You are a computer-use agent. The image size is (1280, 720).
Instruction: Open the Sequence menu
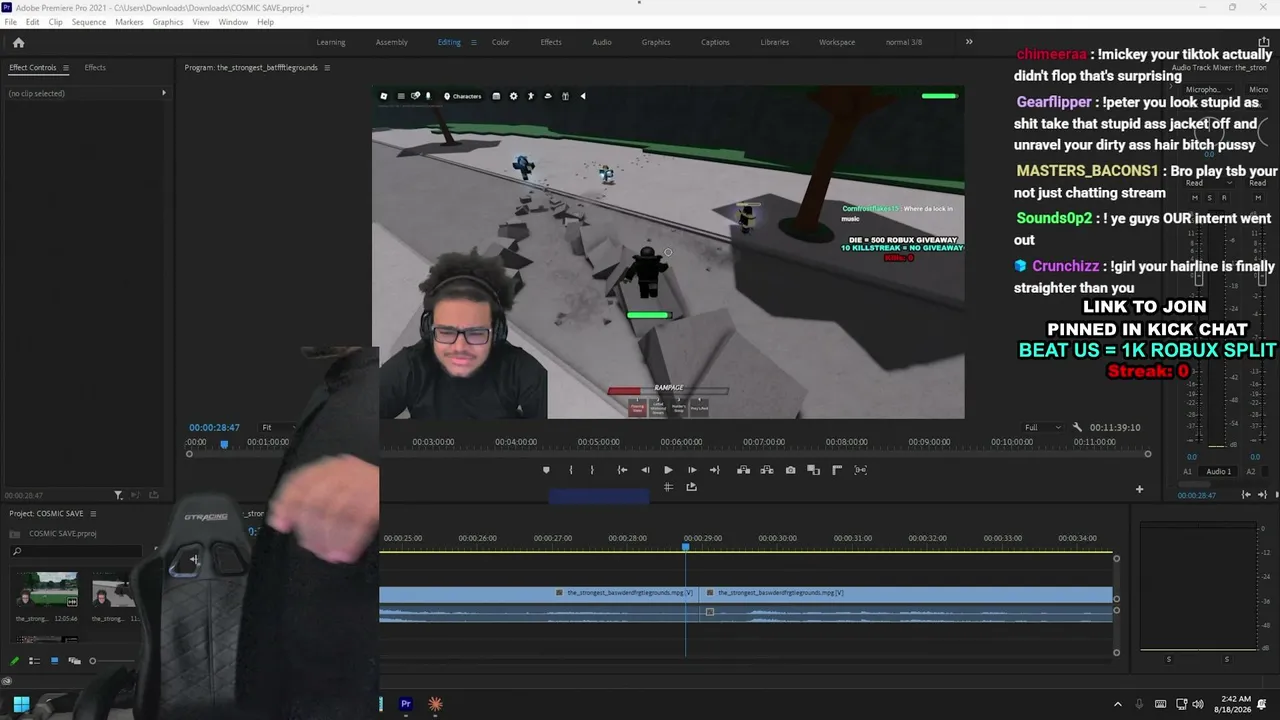point(89,22)
